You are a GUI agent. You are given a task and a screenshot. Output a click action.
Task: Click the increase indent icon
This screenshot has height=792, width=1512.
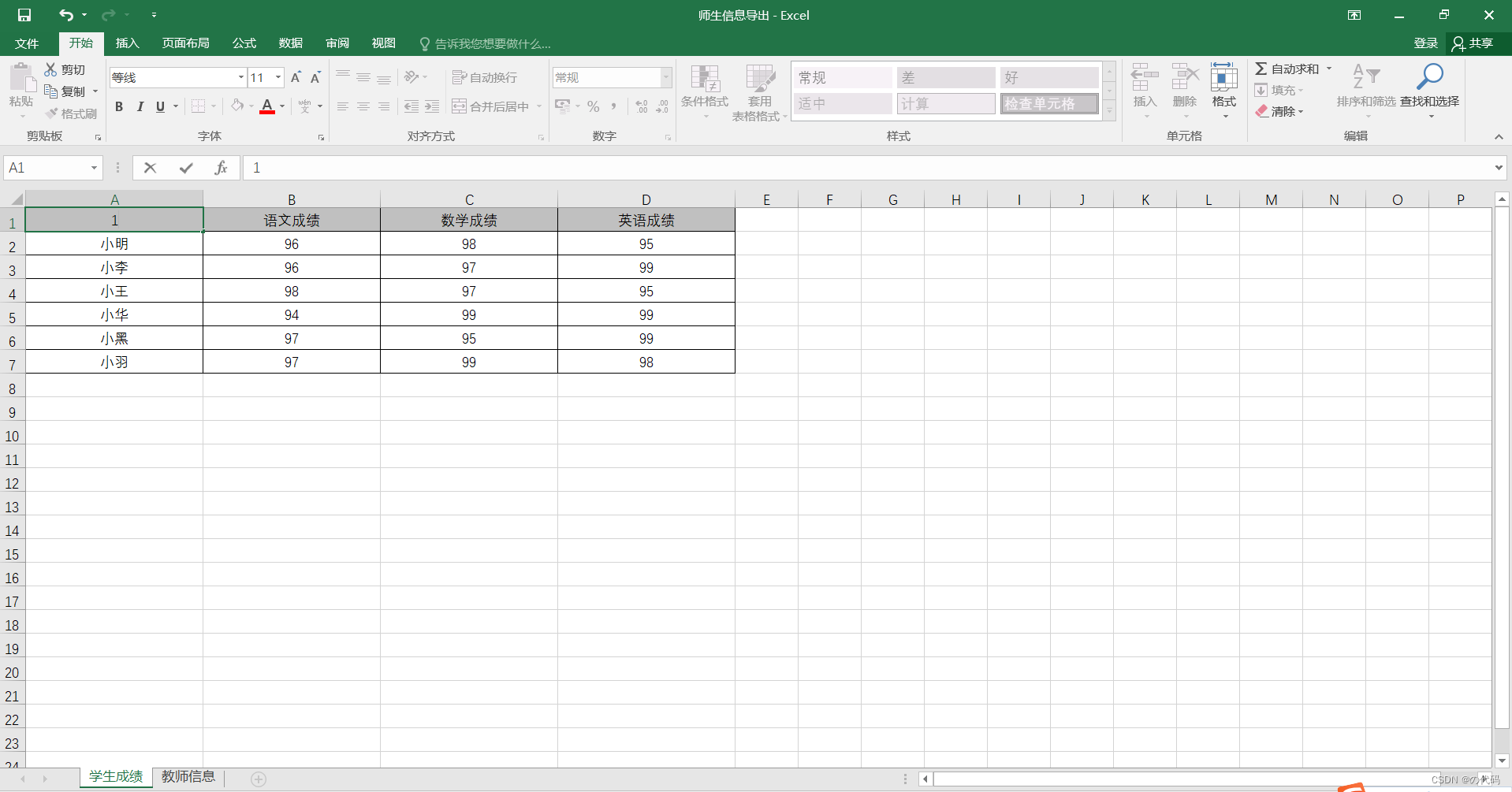[x=432, y=106]
